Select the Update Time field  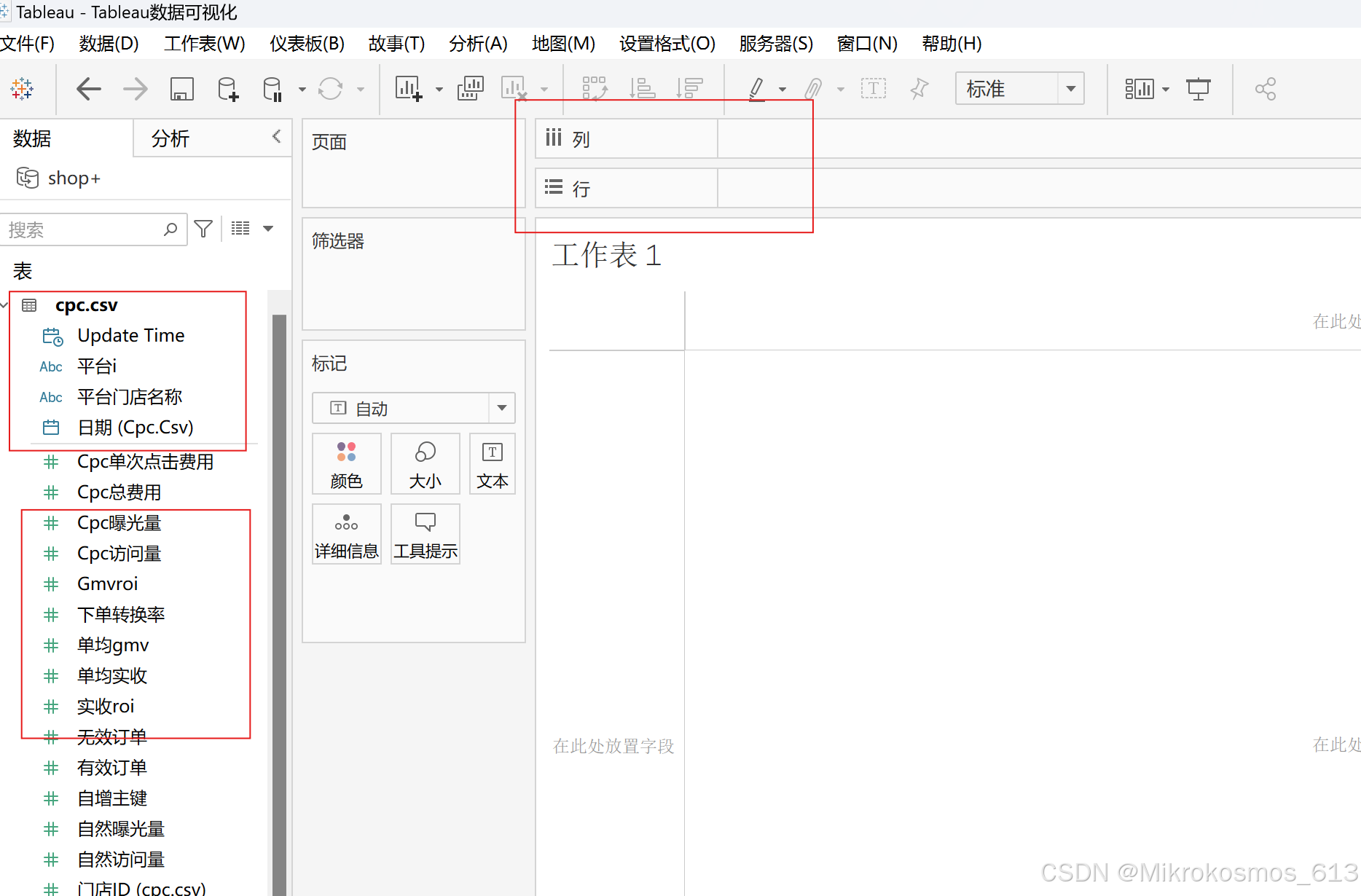tap(131, 335)
